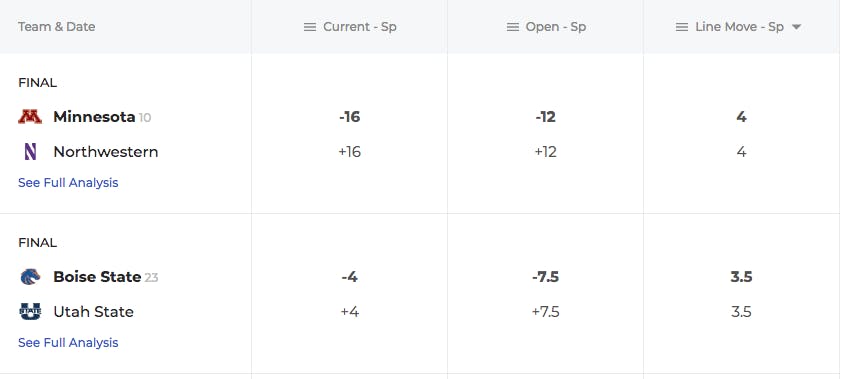
Task: Expand the Line Move - Sp sort arrow
Action: (796, 27)
